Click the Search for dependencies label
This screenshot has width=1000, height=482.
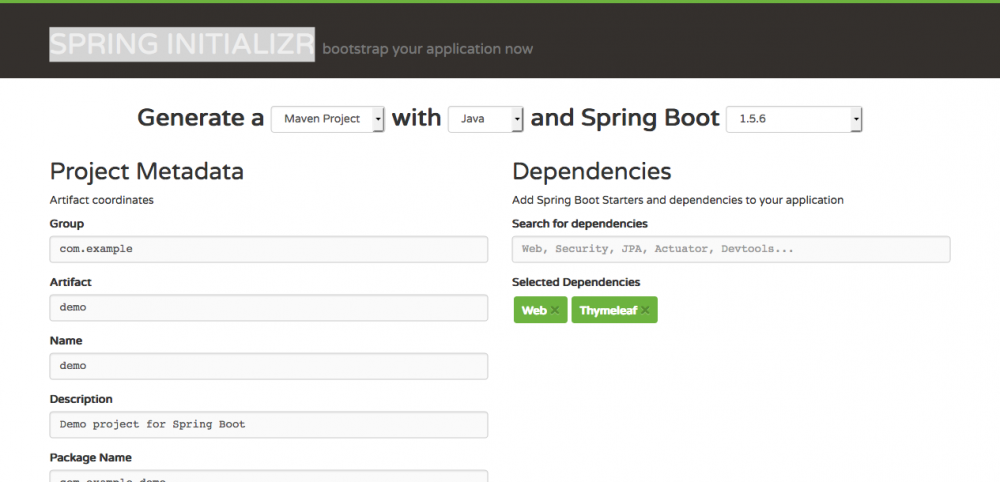click(579, 224)
